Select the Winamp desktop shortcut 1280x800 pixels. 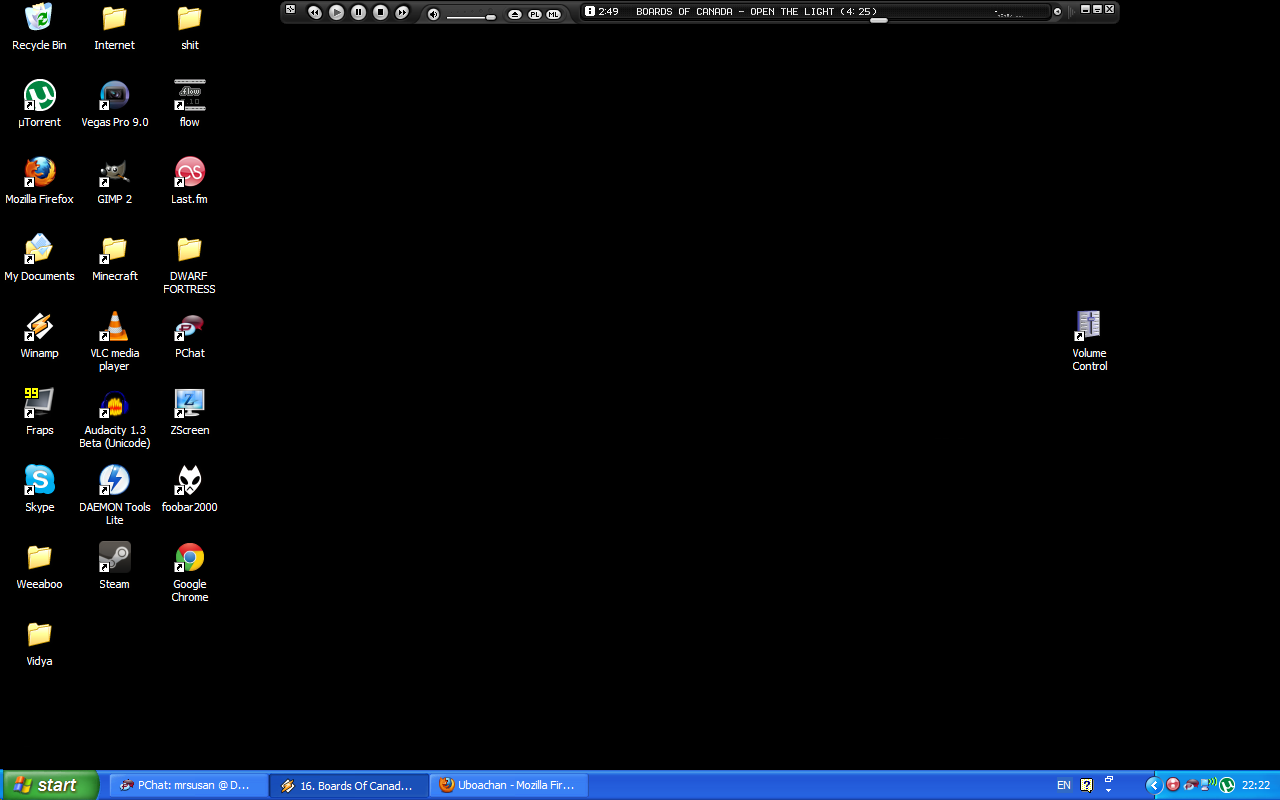[39, 335]
